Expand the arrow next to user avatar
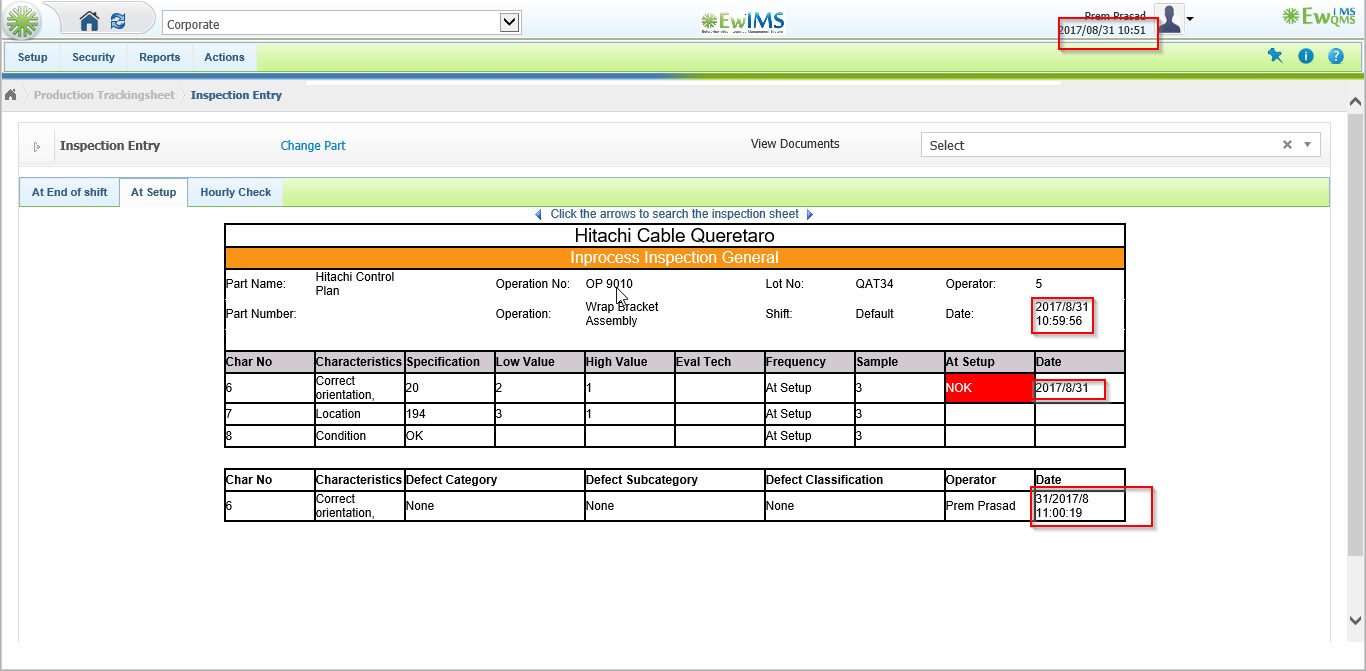 [x=1190, y=19]
